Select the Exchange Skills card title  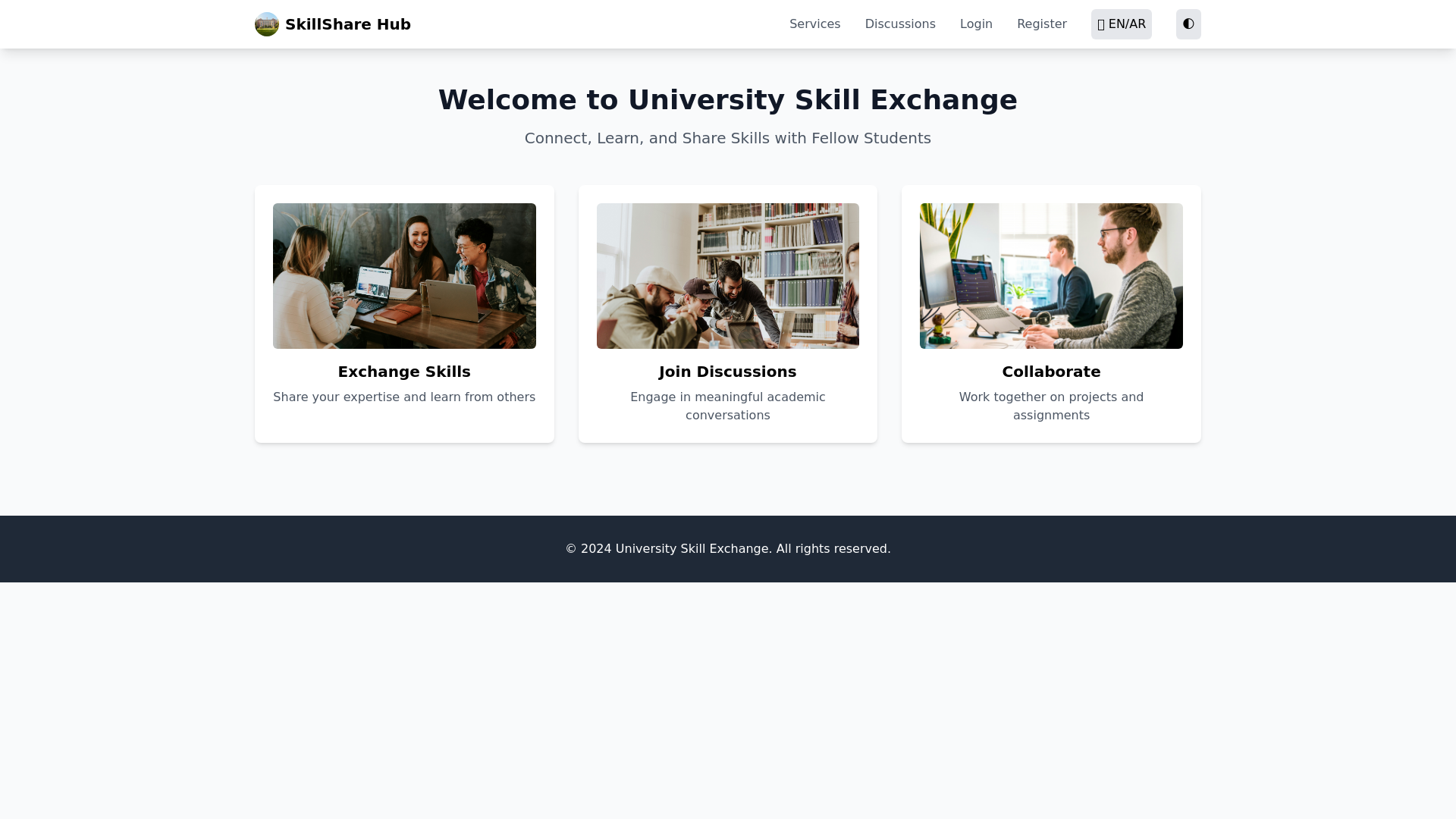click(404, 372)
